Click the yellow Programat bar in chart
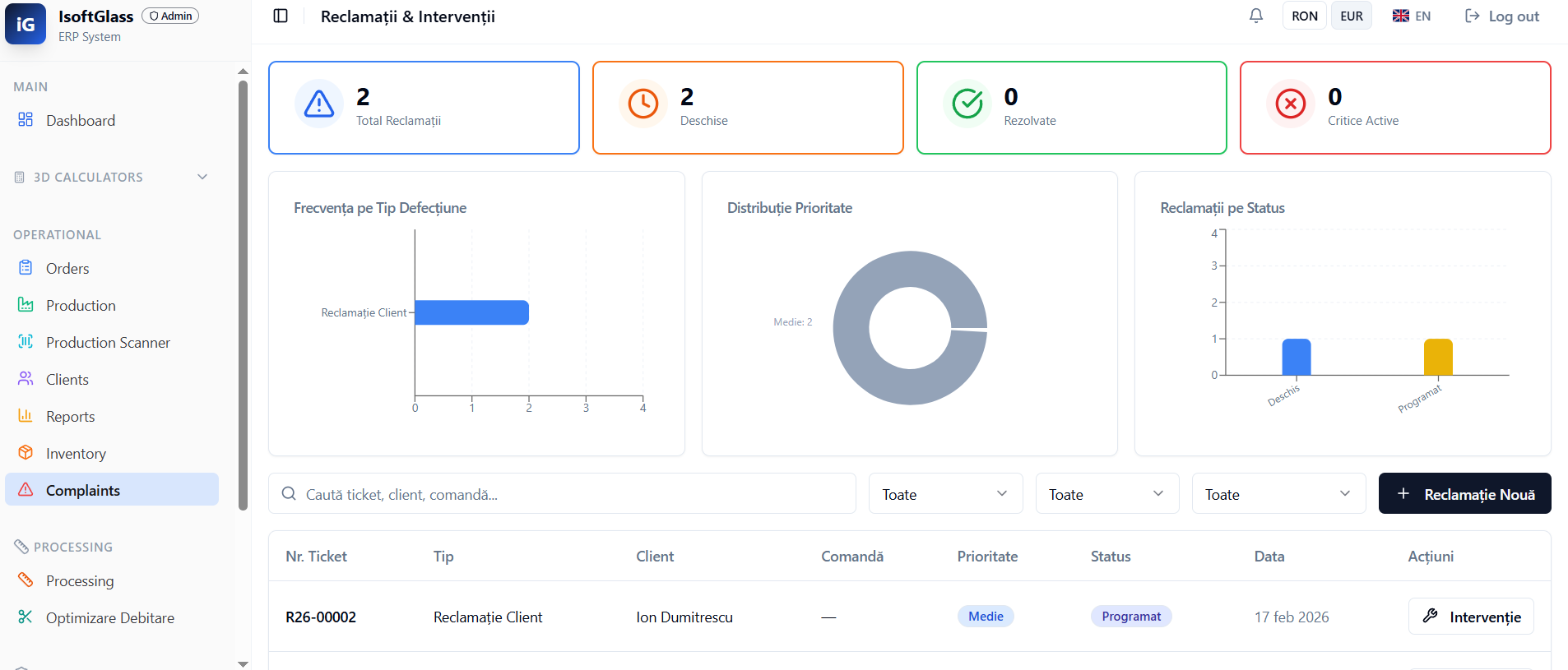The image size is (1568, 670). [x=1438, y=358]
